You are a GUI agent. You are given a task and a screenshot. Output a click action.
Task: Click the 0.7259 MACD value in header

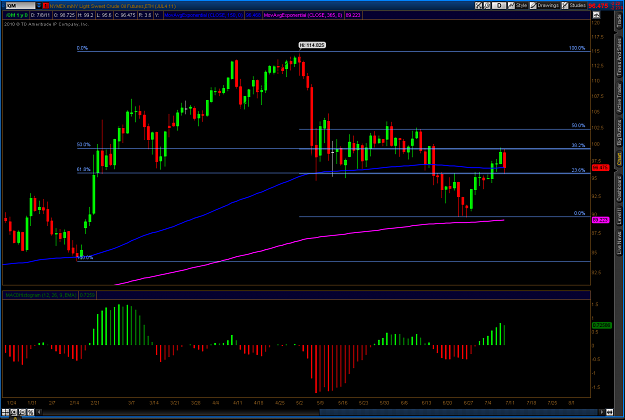pos(87,295)
